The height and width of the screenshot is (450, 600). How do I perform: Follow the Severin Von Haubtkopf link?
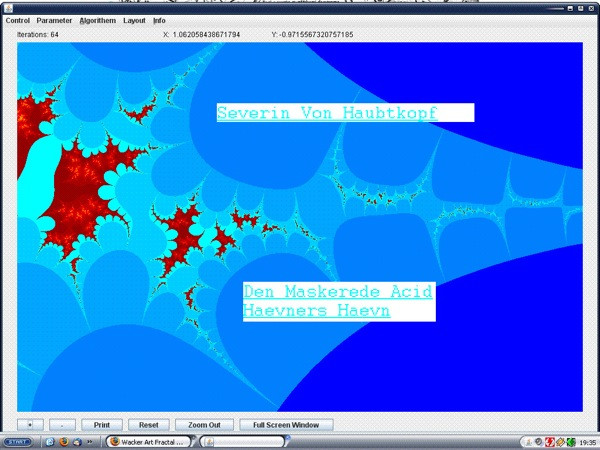(327, 113)
